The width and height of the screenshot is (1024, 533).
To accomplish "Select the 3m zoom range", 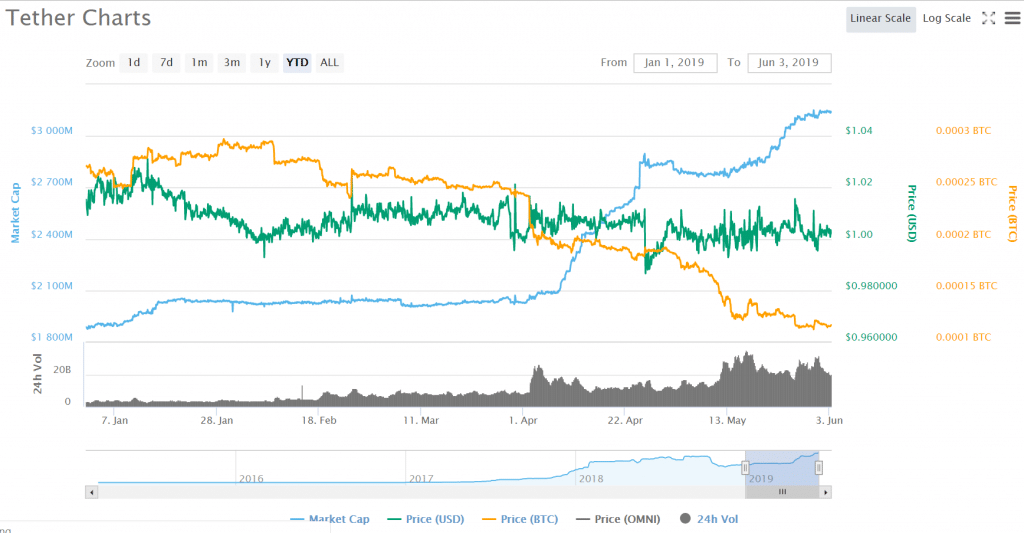I will [x=232, y=62].
